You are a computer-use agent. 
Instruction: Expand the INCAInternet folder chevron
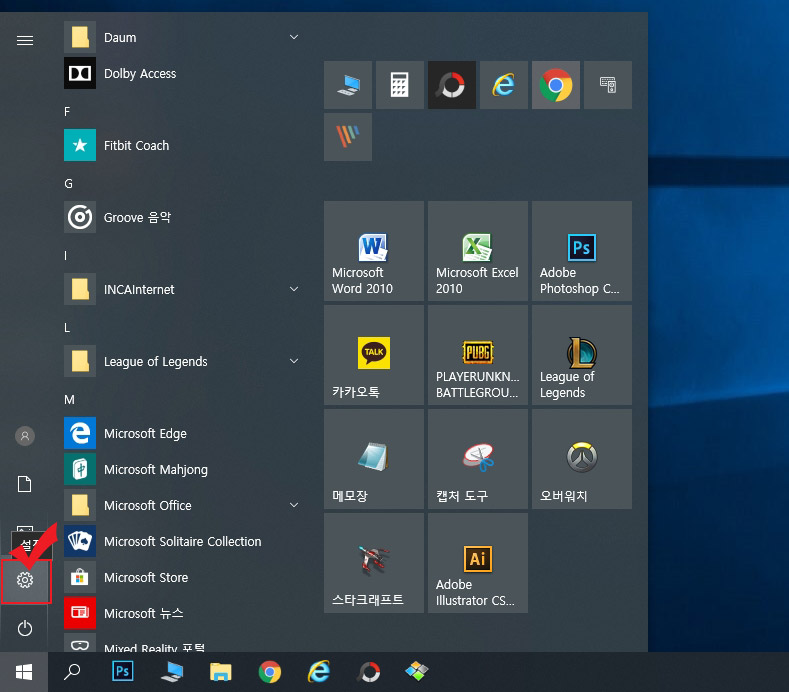(294, 289)
